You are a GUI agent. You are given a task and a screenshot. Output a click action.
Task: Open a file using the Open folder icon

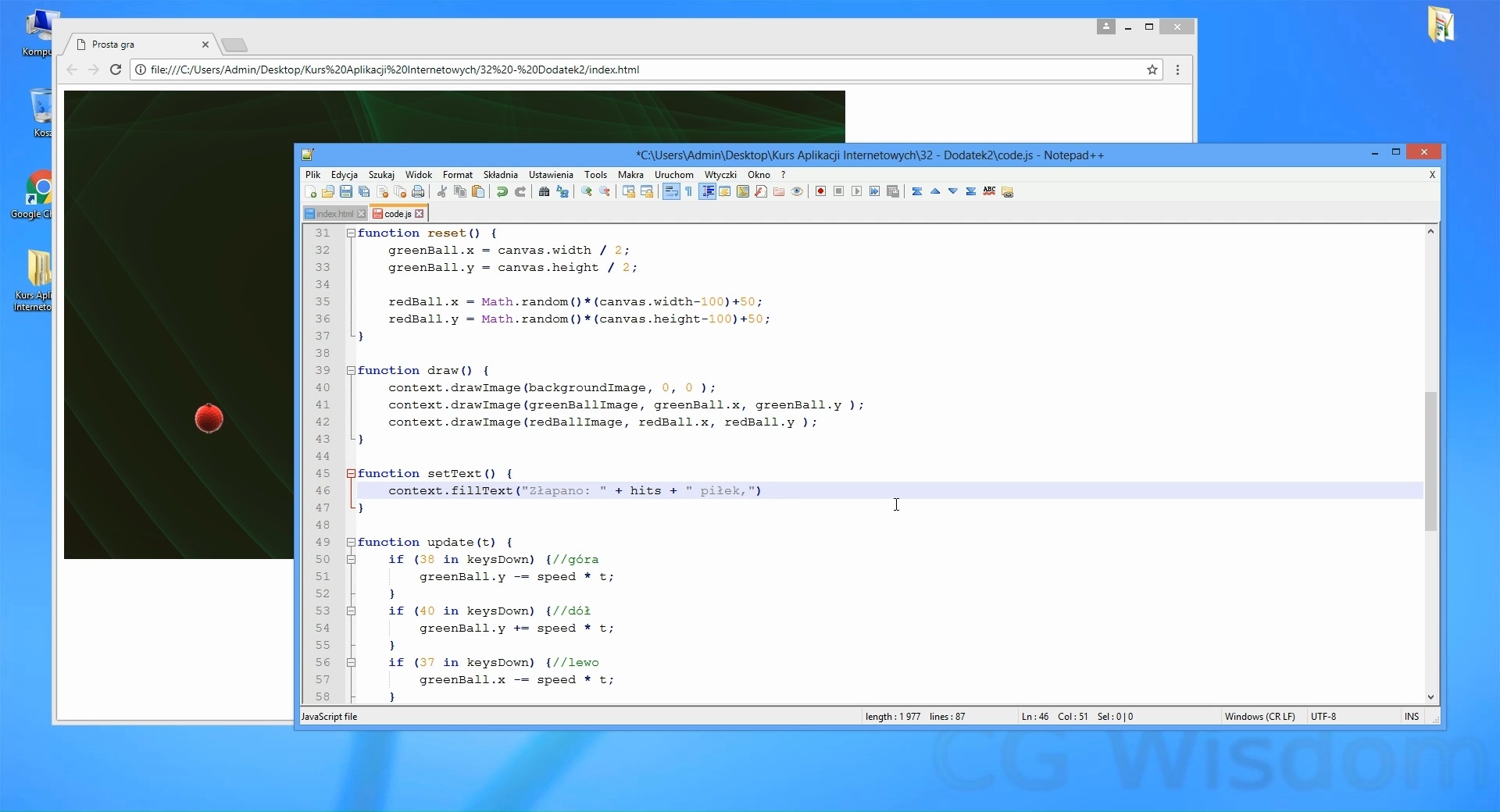tap(327, 192)
